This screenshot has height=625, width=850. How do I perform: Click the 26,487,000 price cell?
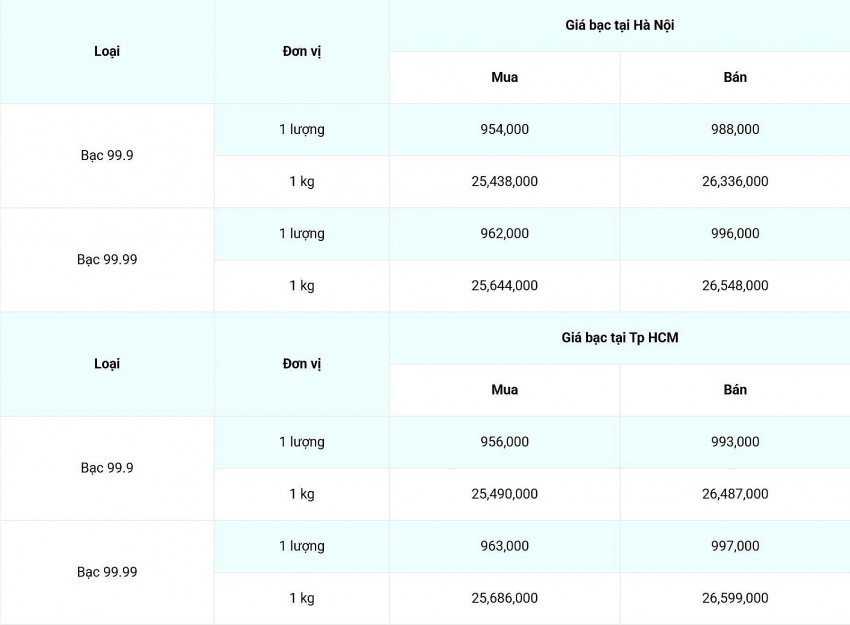(735, 494)
